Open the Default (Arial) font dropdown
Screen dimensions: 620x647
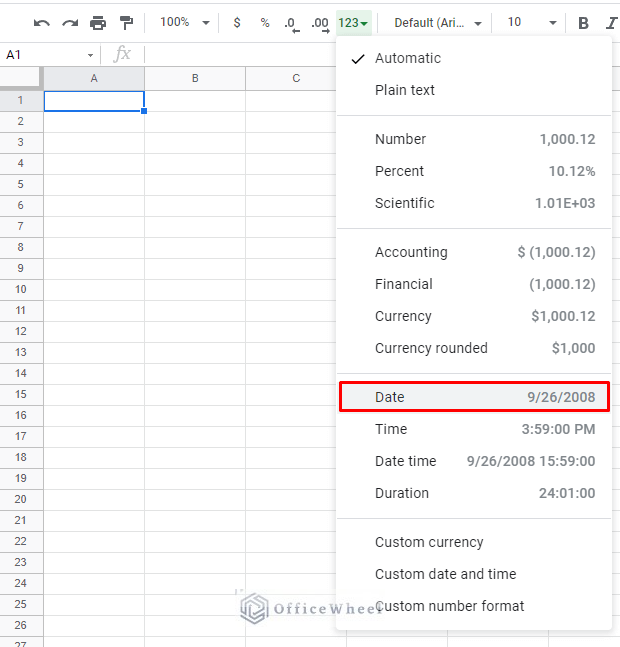point(438,23)
